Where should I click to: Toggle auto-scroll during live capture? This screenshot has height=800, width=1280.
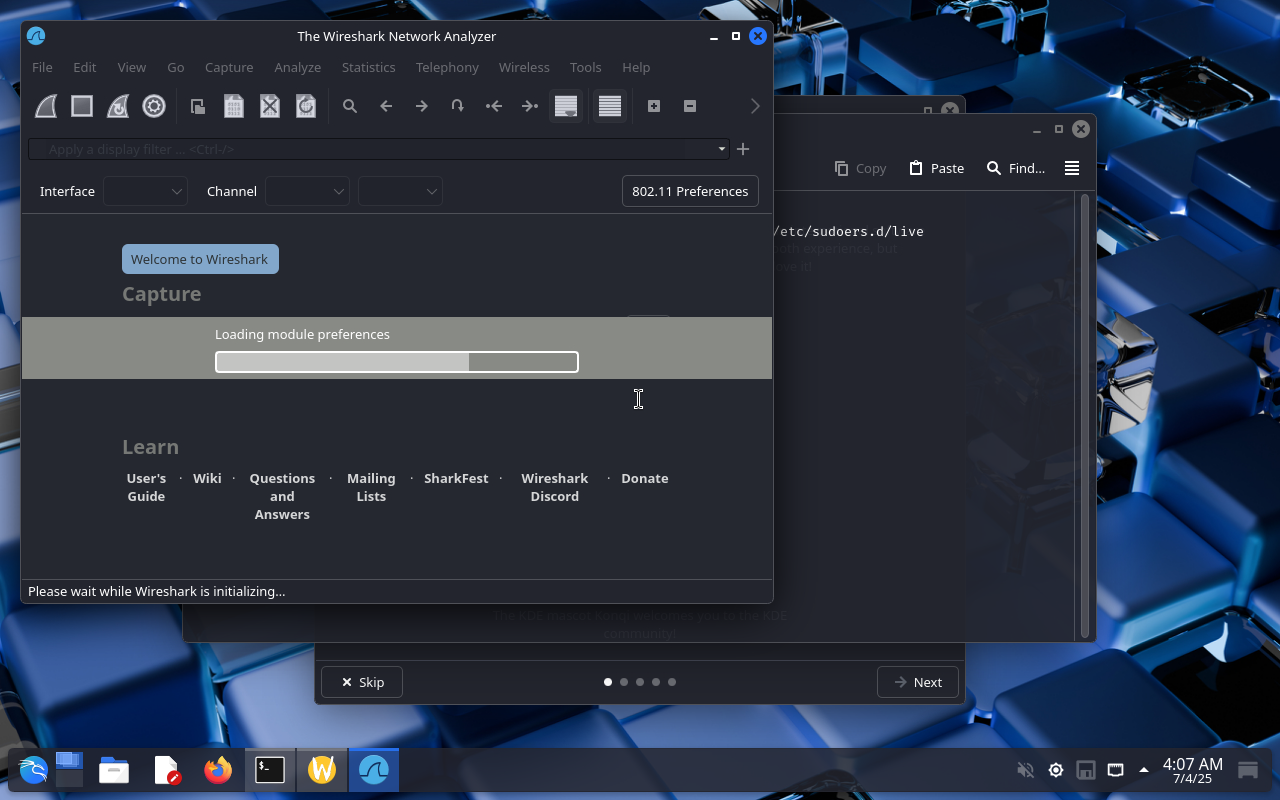click(x=566, y=106)
